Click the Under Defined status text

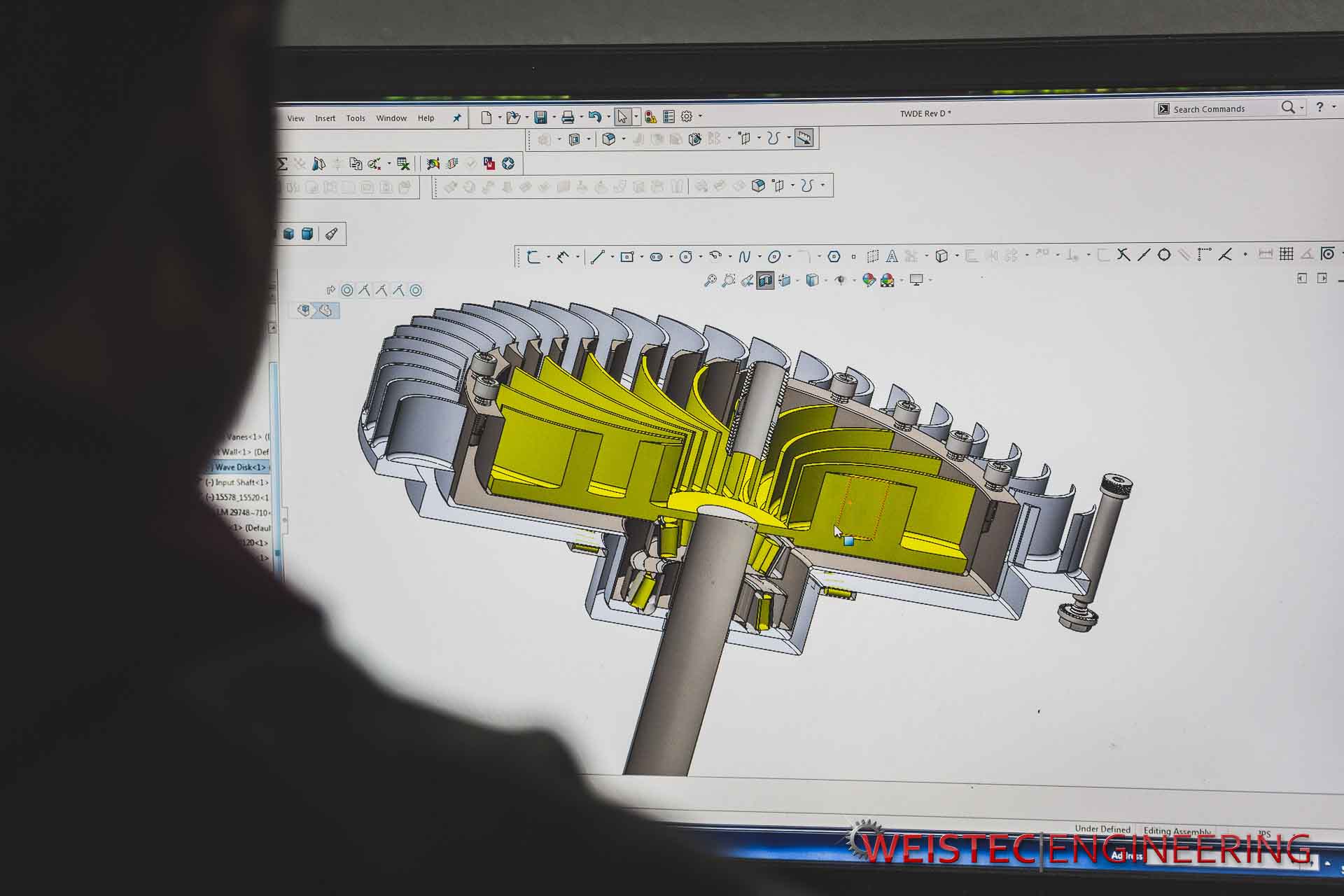(x=1102, y=829)
